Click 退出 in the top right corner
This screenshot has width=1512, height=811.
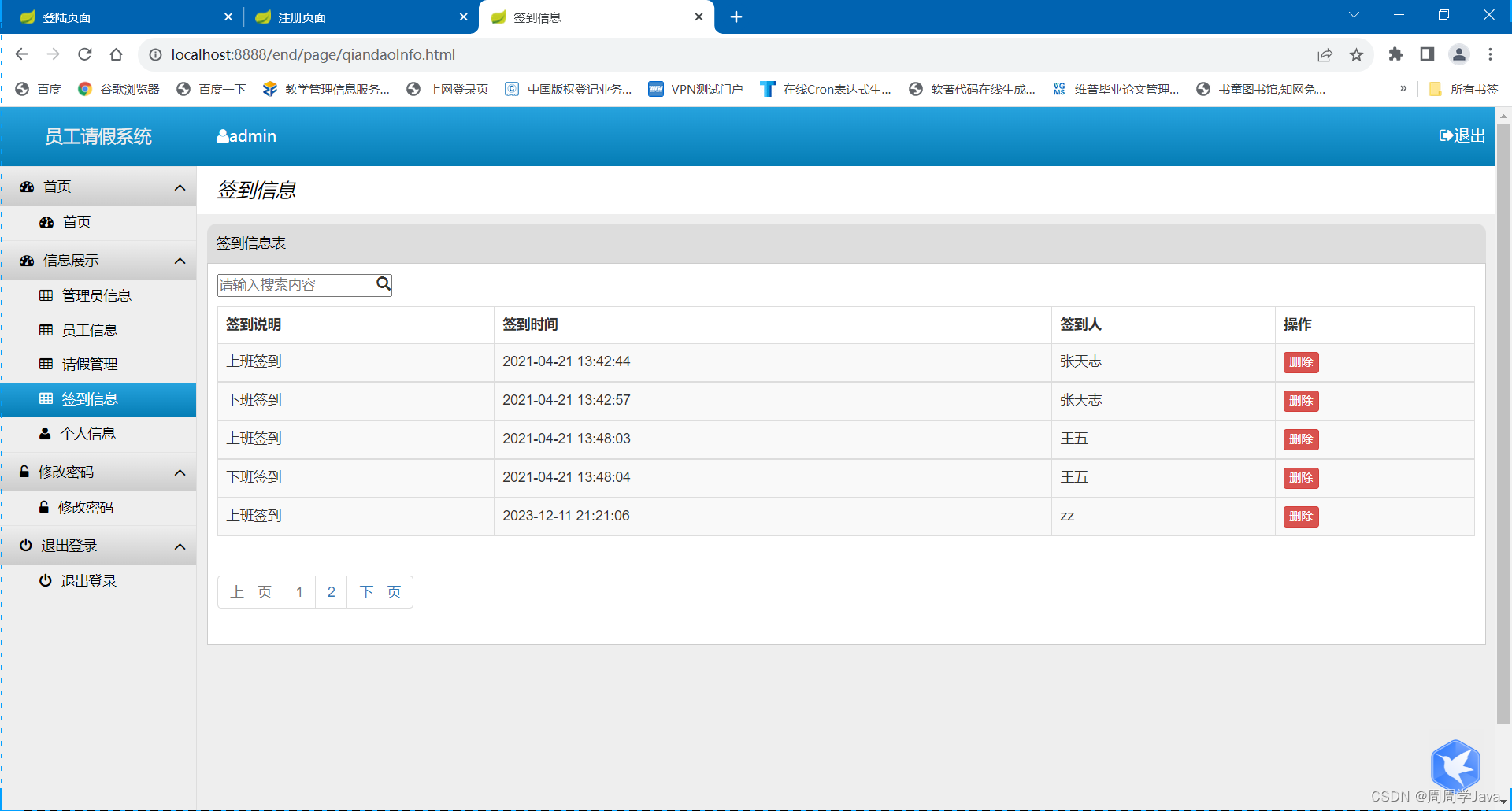tap(1462, 135)
